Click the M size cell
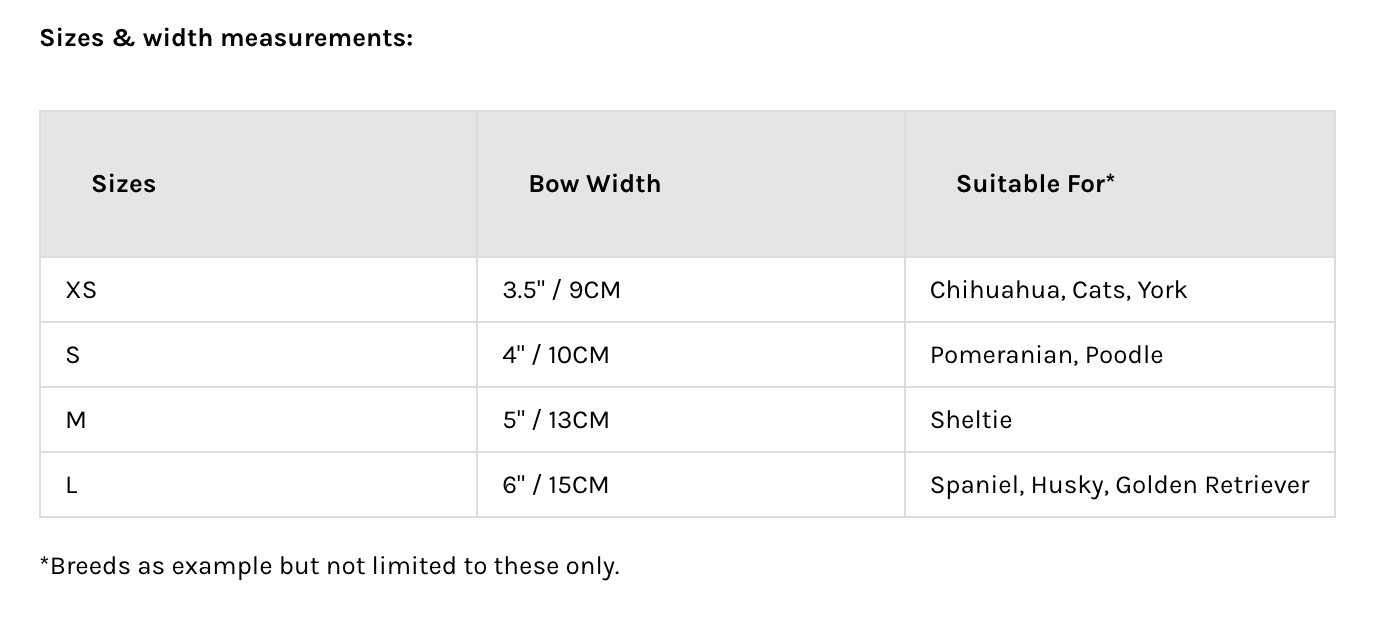1374x622 pixels. tap(76, 420)
